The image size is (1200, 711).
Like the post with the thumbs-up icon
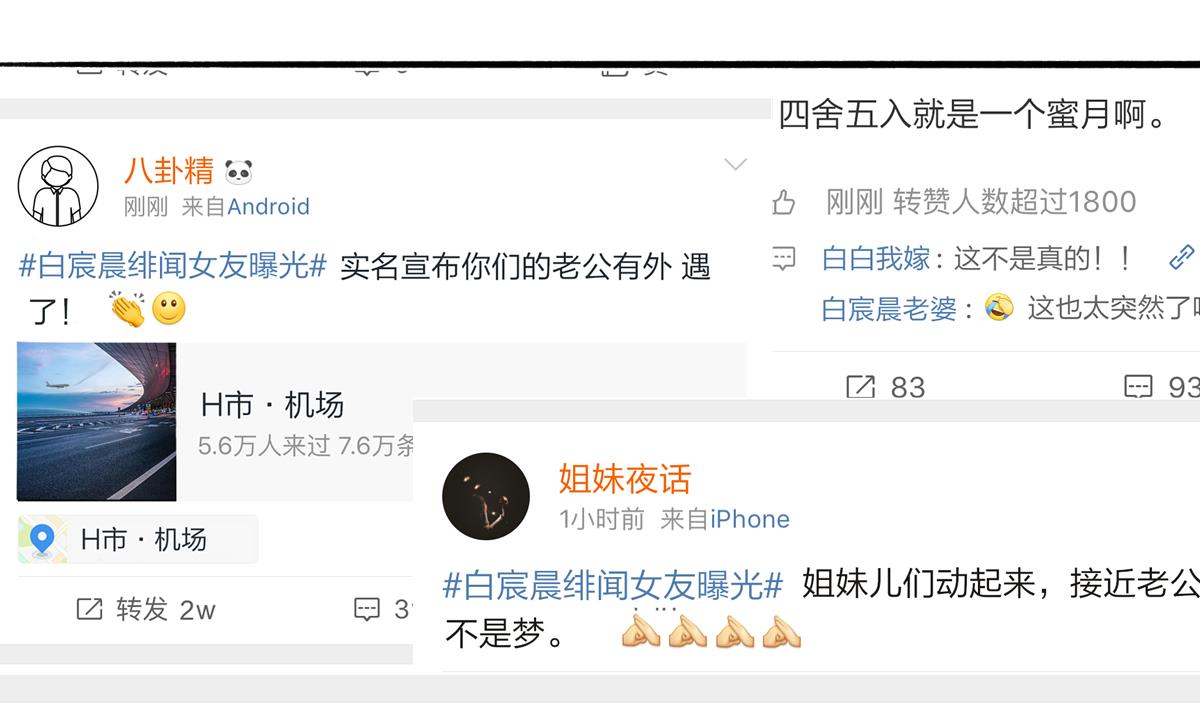pyautogui.click(x=784, y=203)
